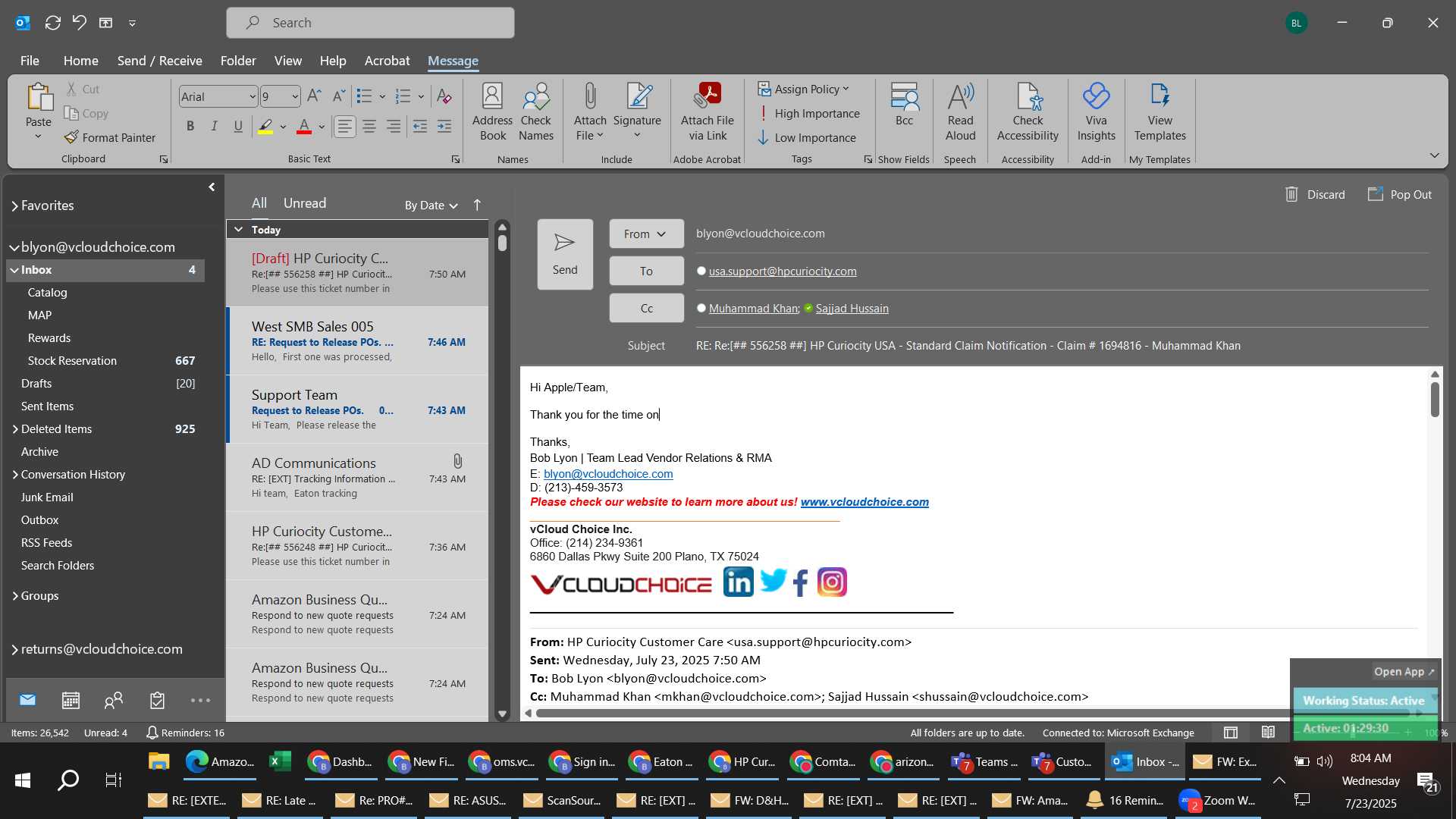Open the Address Book

click(492, 112)
